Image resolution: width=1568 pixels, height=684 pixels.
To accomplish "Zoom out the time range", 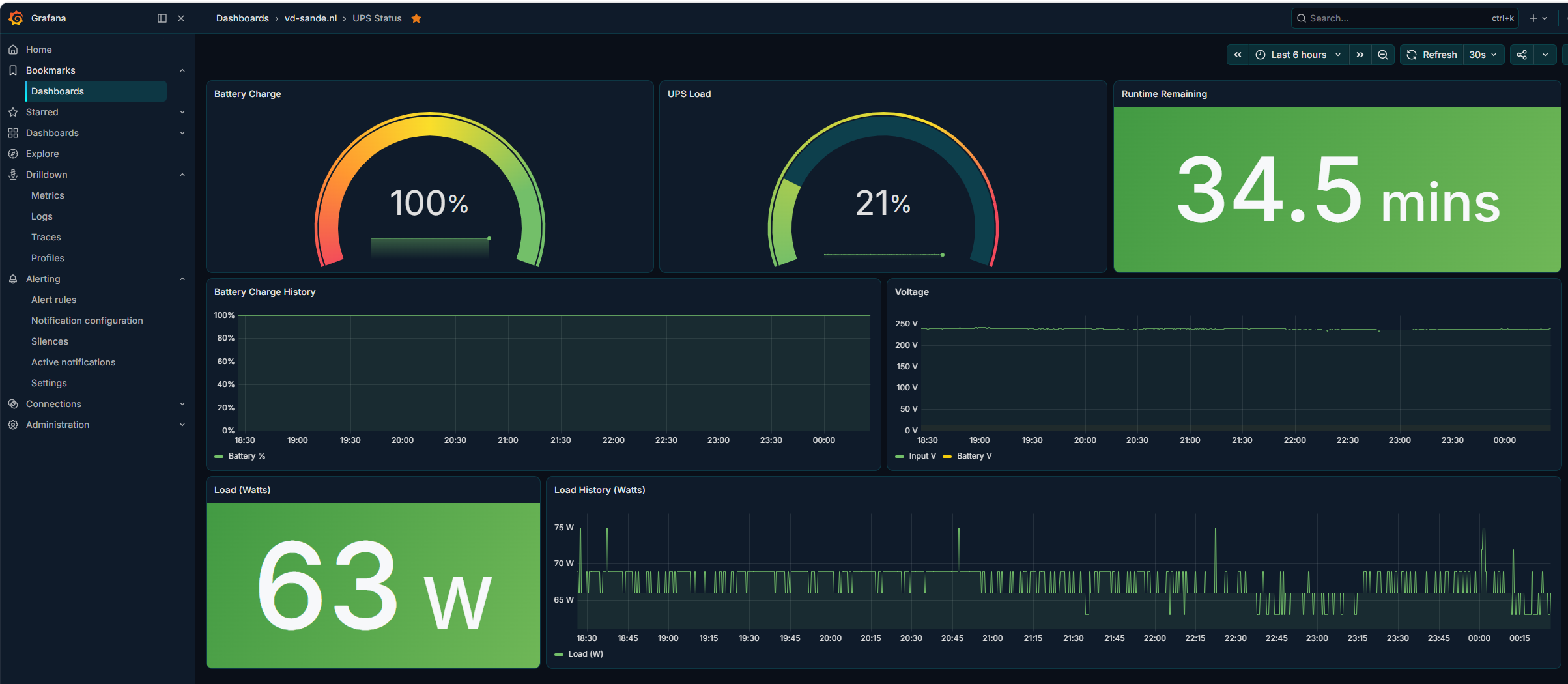I will [x=1383, y=55].
